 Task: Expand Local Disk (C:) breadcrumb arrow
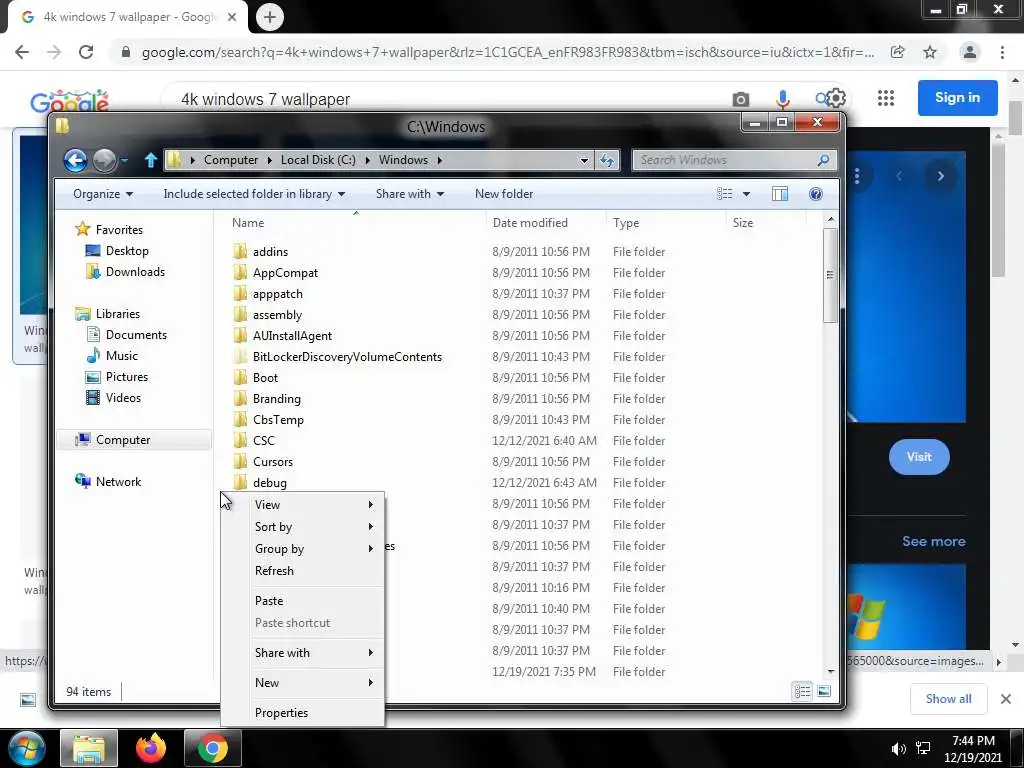tap(367, 160)
